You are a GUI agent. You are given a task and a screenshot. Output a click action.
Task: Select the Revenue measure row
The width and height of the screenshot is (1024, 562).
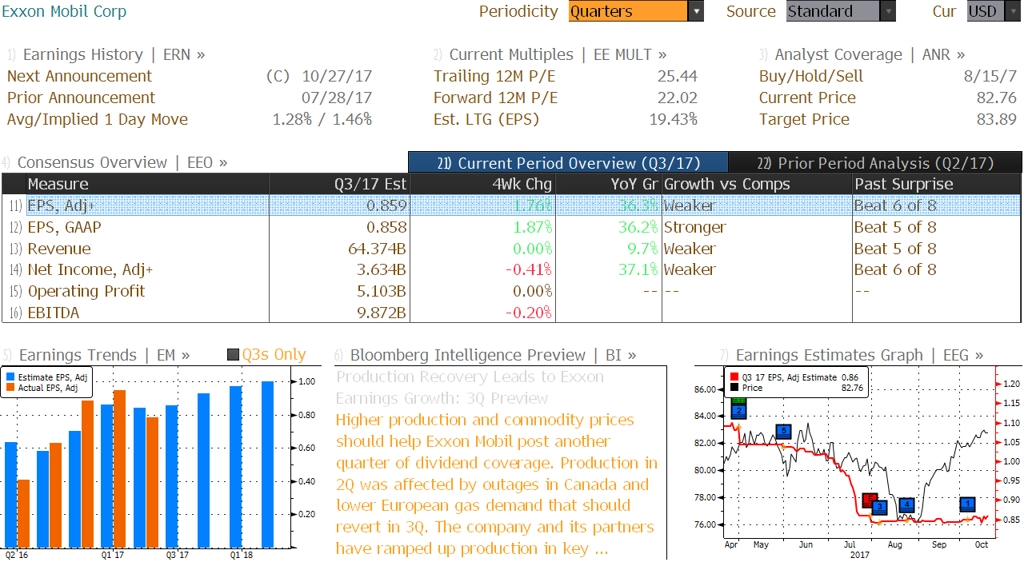tap(511, 248)
